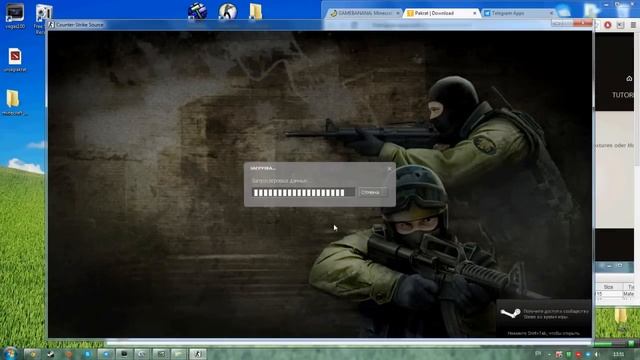Open the blue globe-and-brush desktop icon
This screenshot has height=360, width=640.
197,11
